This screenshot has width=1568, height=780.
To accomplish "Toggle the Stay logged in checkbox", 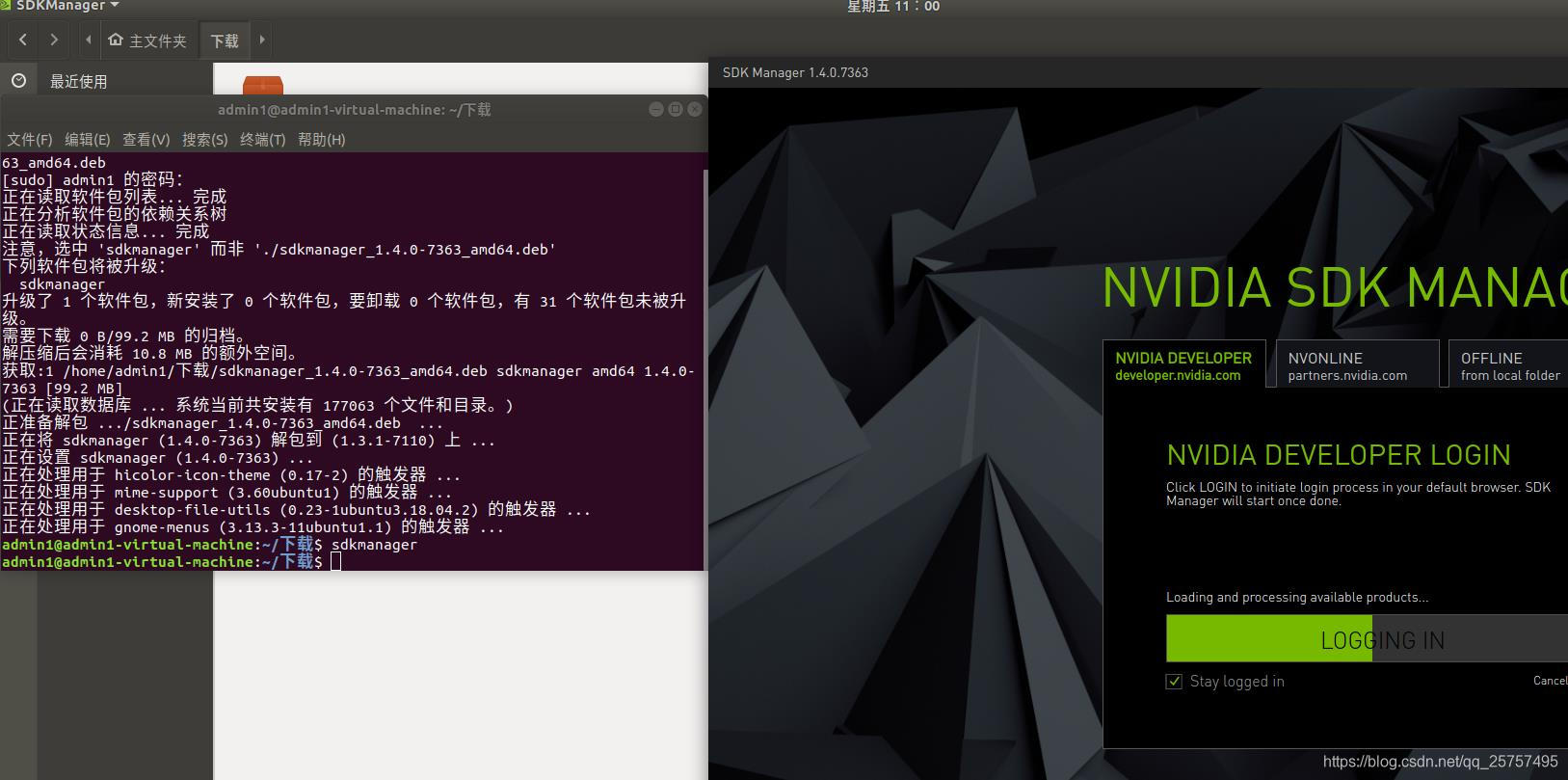I will click(1174, 682).
